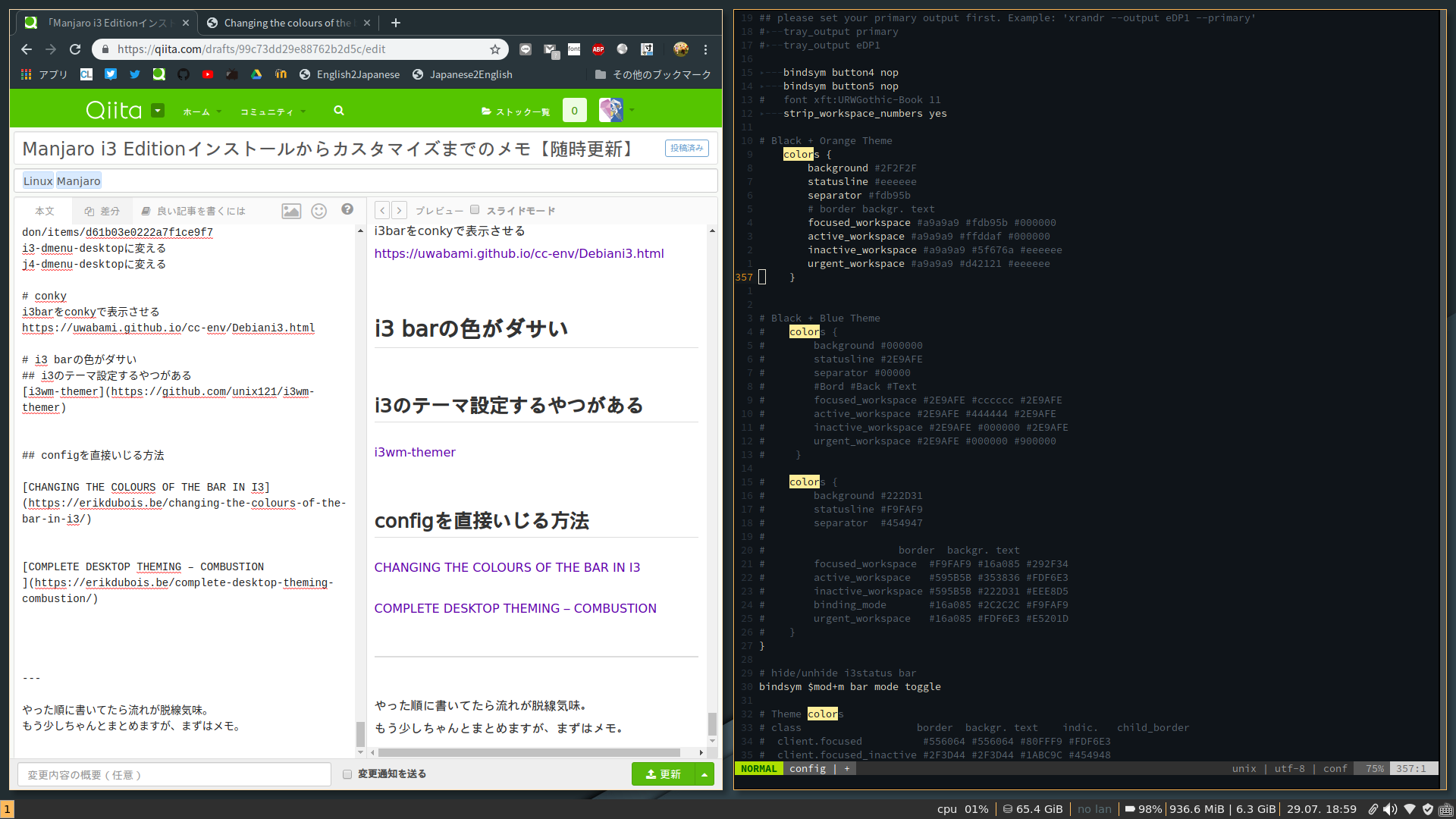This screenshot has height=819, width=1456.
Task: Enable the 変更通知を送る checkbox
Action: click(347, 773)
